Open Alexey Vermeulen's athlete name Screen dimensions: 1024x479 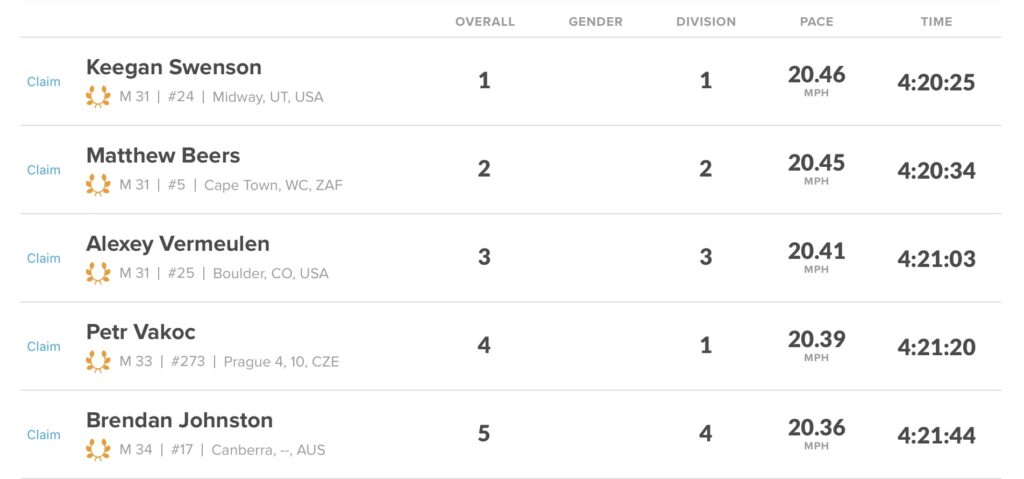(x=178, y=243)
